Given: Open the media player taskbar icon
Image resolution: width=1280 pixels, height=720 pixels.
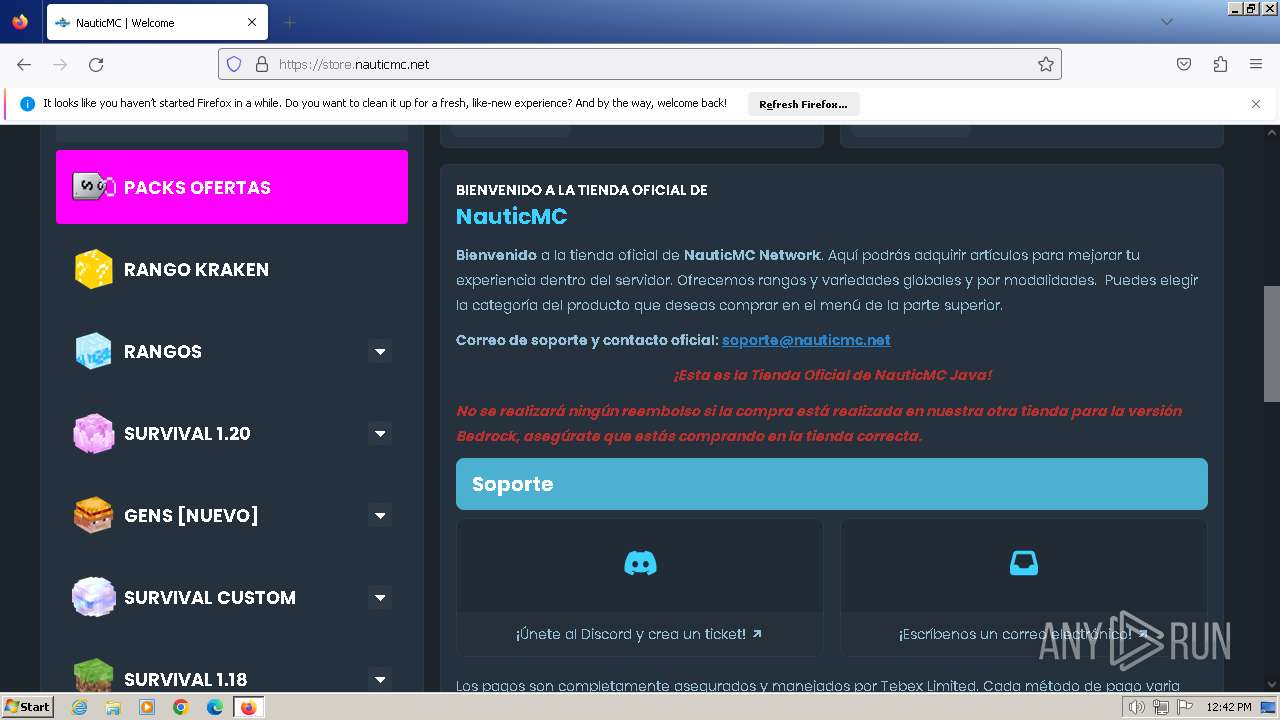Looking at the screenshot, I should coord(147,707).
